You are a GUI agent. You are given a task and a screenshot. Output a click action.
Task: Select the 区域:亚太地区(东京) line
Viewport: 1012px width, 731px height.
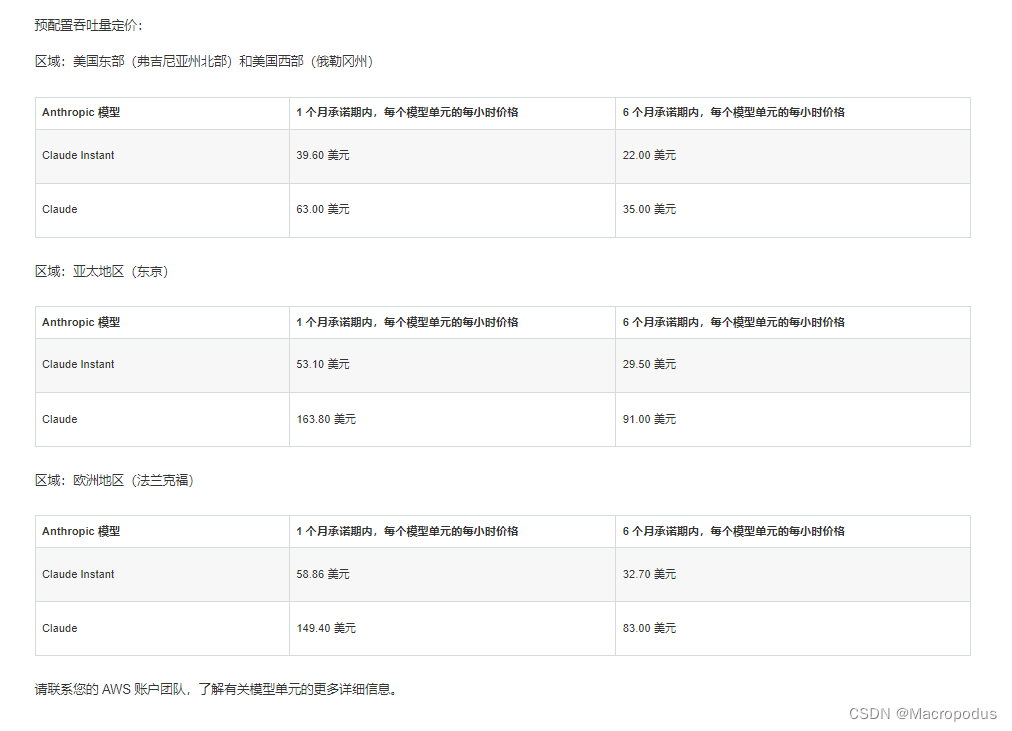coord(101,272)
